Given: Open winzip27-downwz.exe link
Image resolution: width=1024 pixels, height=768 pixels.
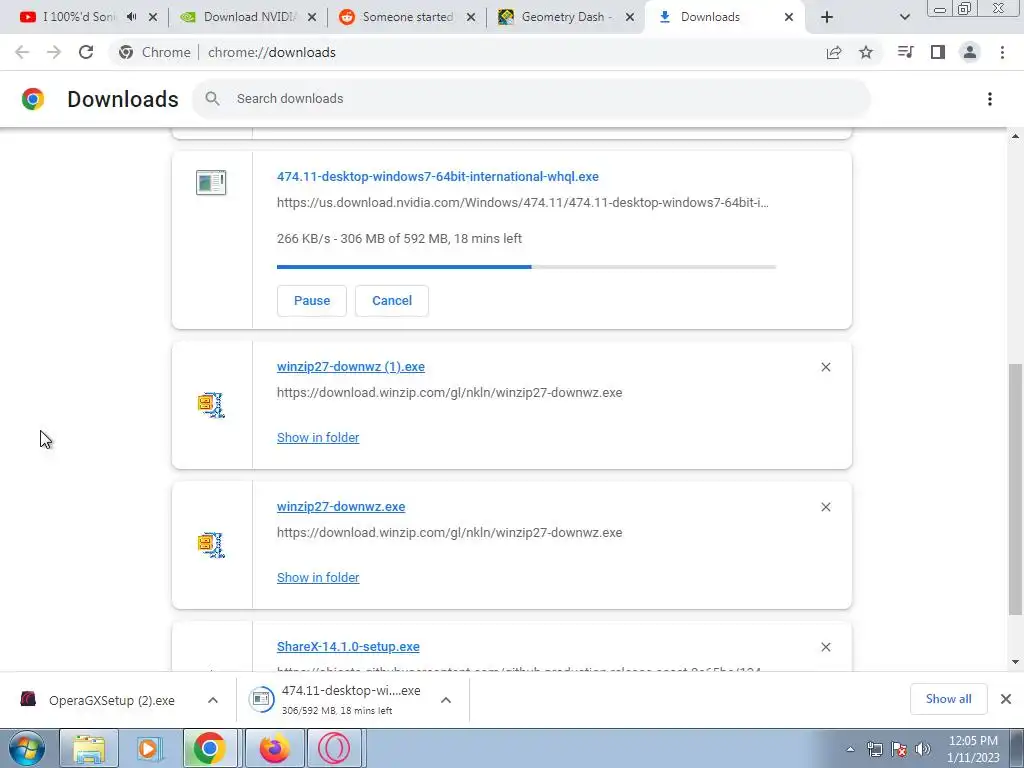Looking at the screenshot, I should point(341,507).
